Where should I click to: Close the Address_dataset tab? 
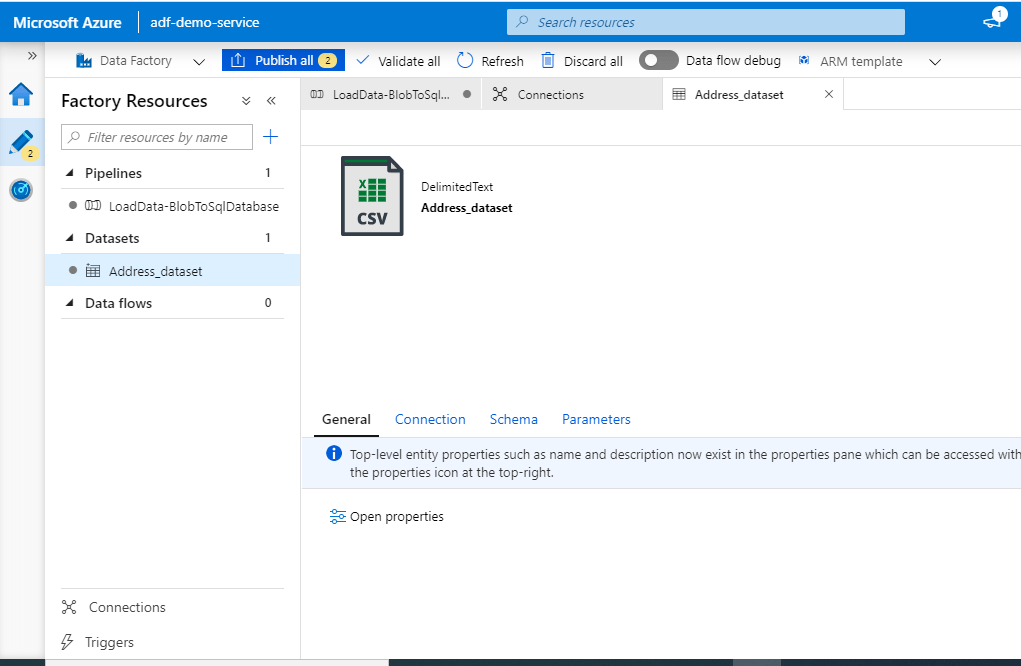pos(829,94)
